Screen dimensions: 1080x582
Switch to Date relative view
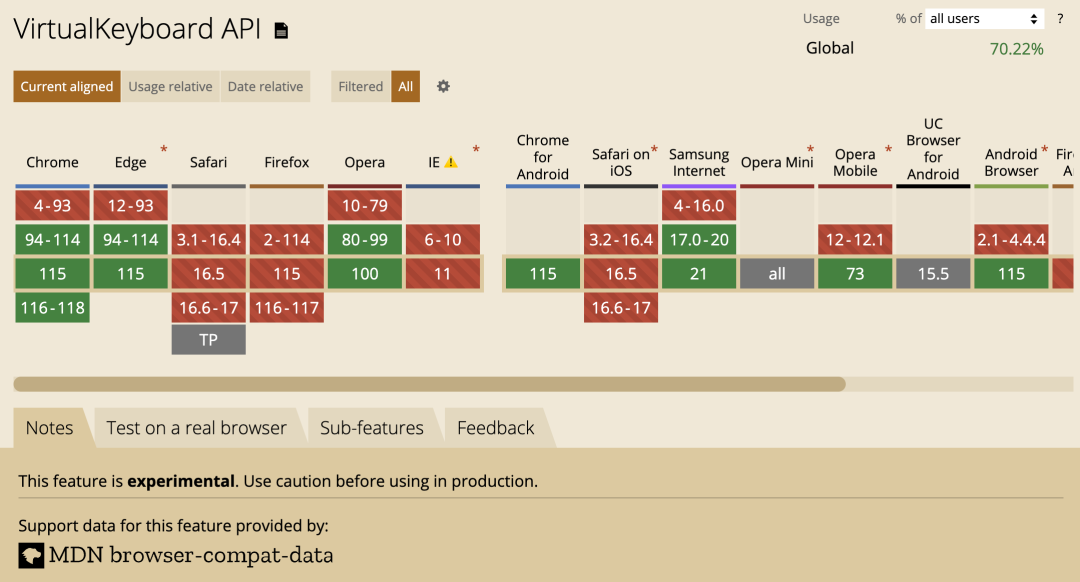click(x=265, y=86)
